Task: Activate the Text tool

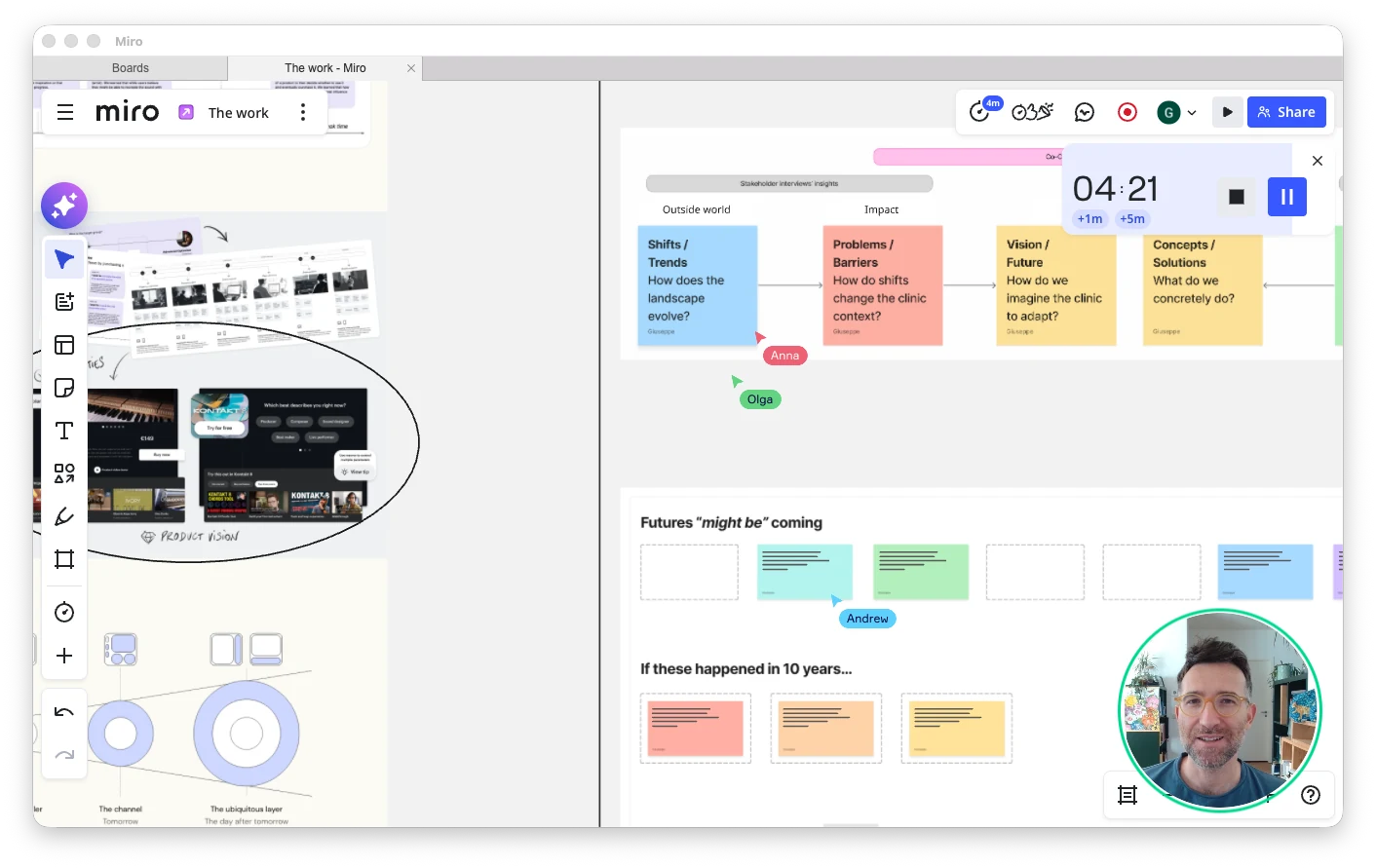Action: pos(64,431)
